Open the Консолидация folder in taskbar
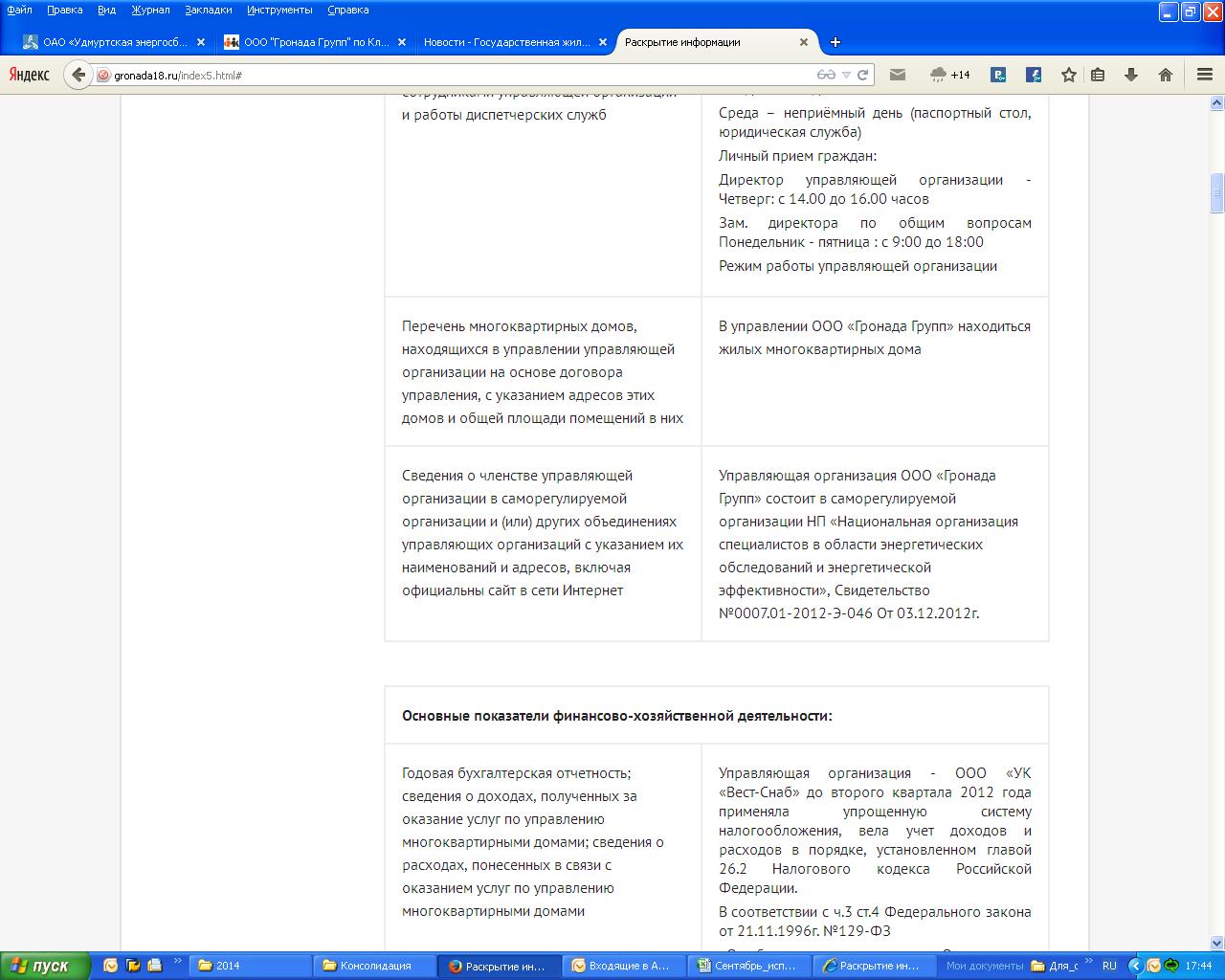1225x980 pixels. click(x=373, y=966)
